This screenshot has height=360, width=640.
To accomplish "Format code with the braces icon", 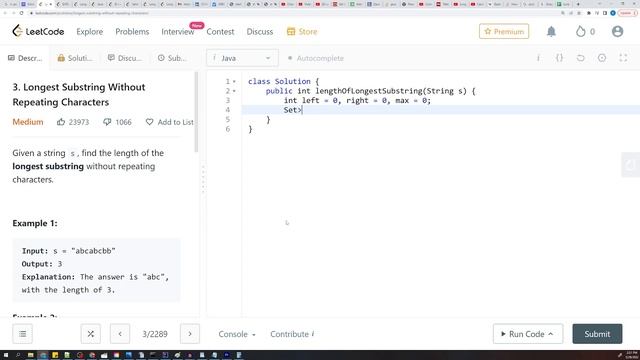I will (559, 58).
